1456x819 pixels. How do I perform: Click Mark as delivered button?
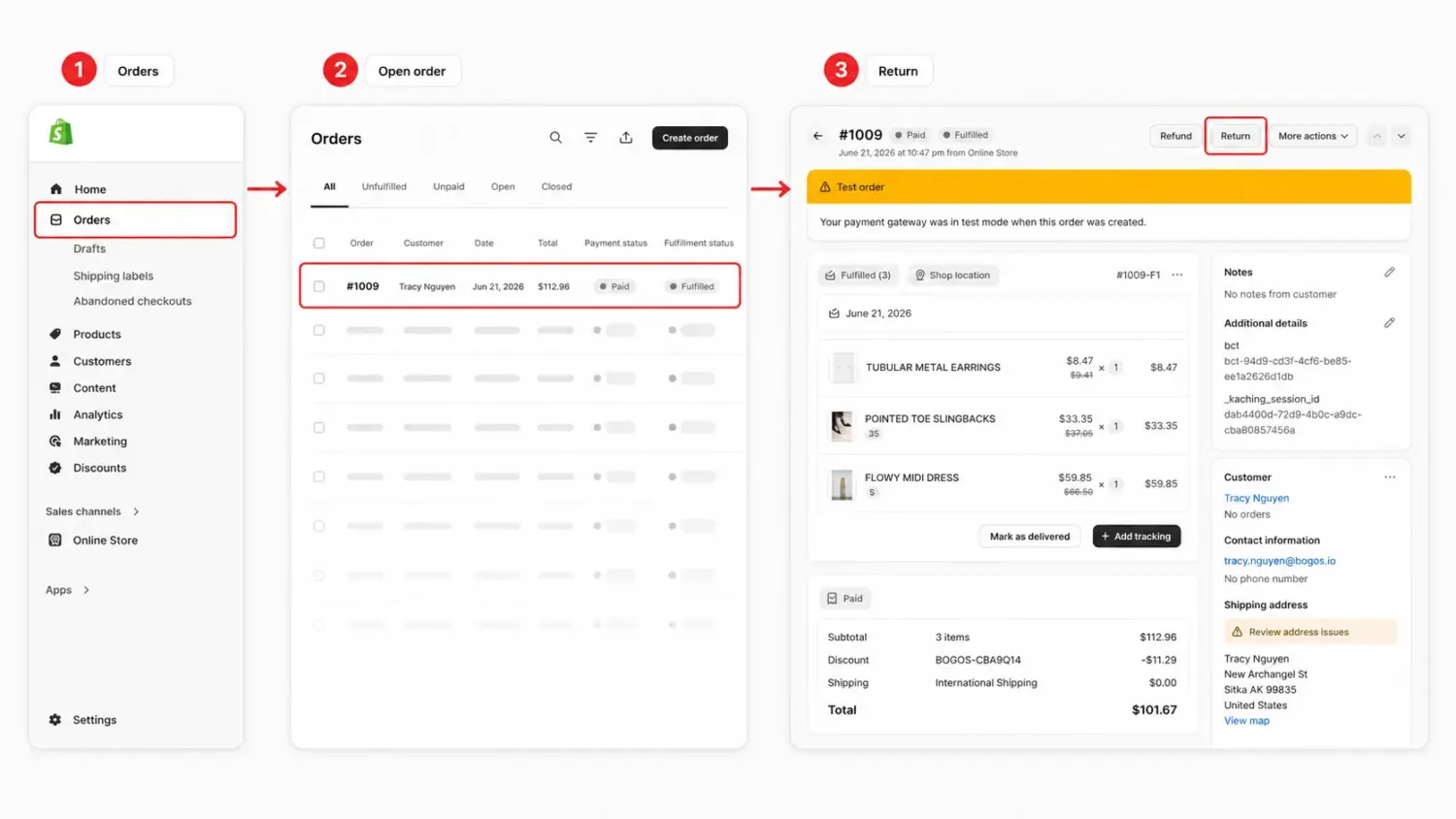[1030, 537]
